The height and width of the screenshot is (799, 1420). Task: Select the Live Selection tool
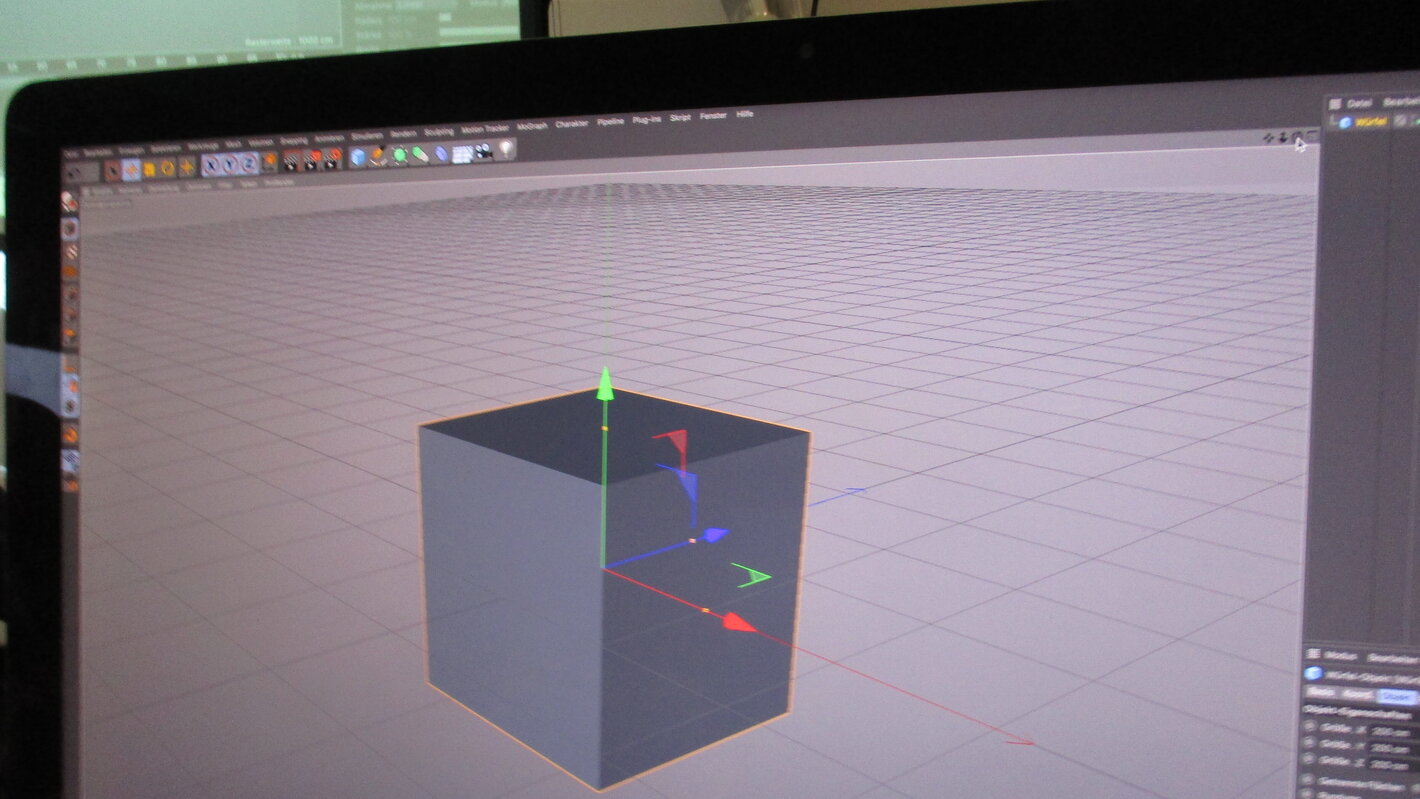pyautogui.click(x=112, y=169)
